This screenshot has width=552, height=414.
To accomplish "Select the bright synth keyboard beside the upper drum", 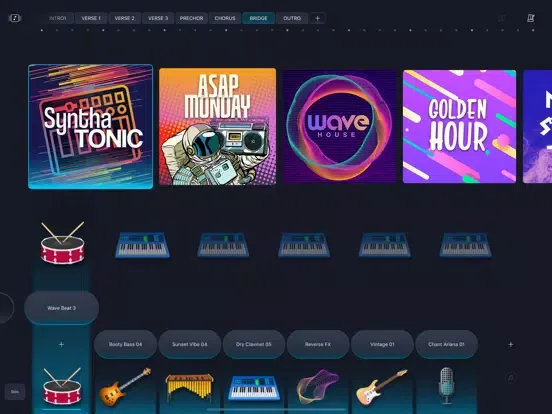I will pyautogui.click(x=143, y=245).
